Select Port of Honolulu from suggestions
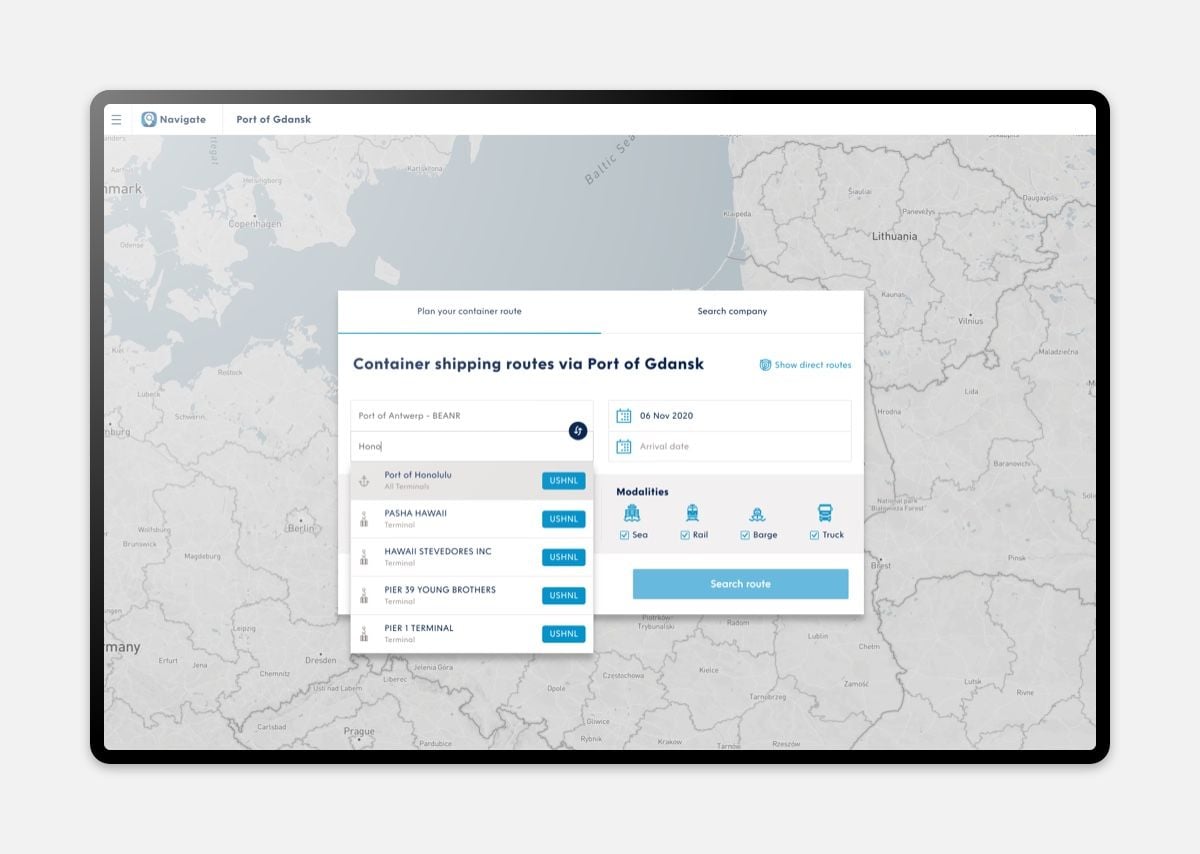This screenshot has width=1200, height=854. pos(472,481)
